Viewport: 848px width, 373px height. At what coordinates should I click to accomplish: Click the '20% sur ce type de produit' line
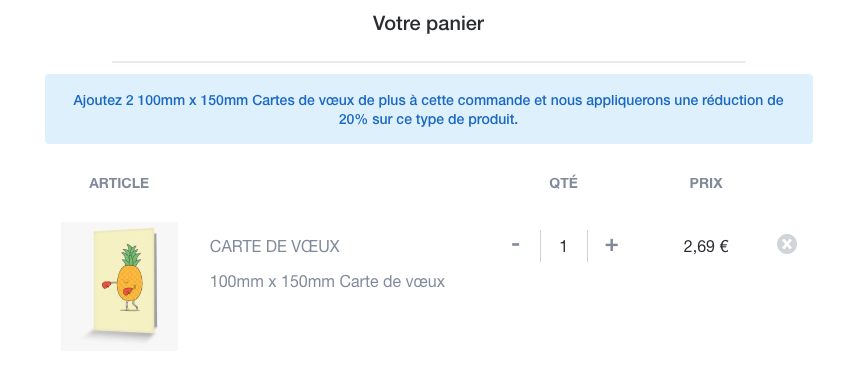point(428,119)
